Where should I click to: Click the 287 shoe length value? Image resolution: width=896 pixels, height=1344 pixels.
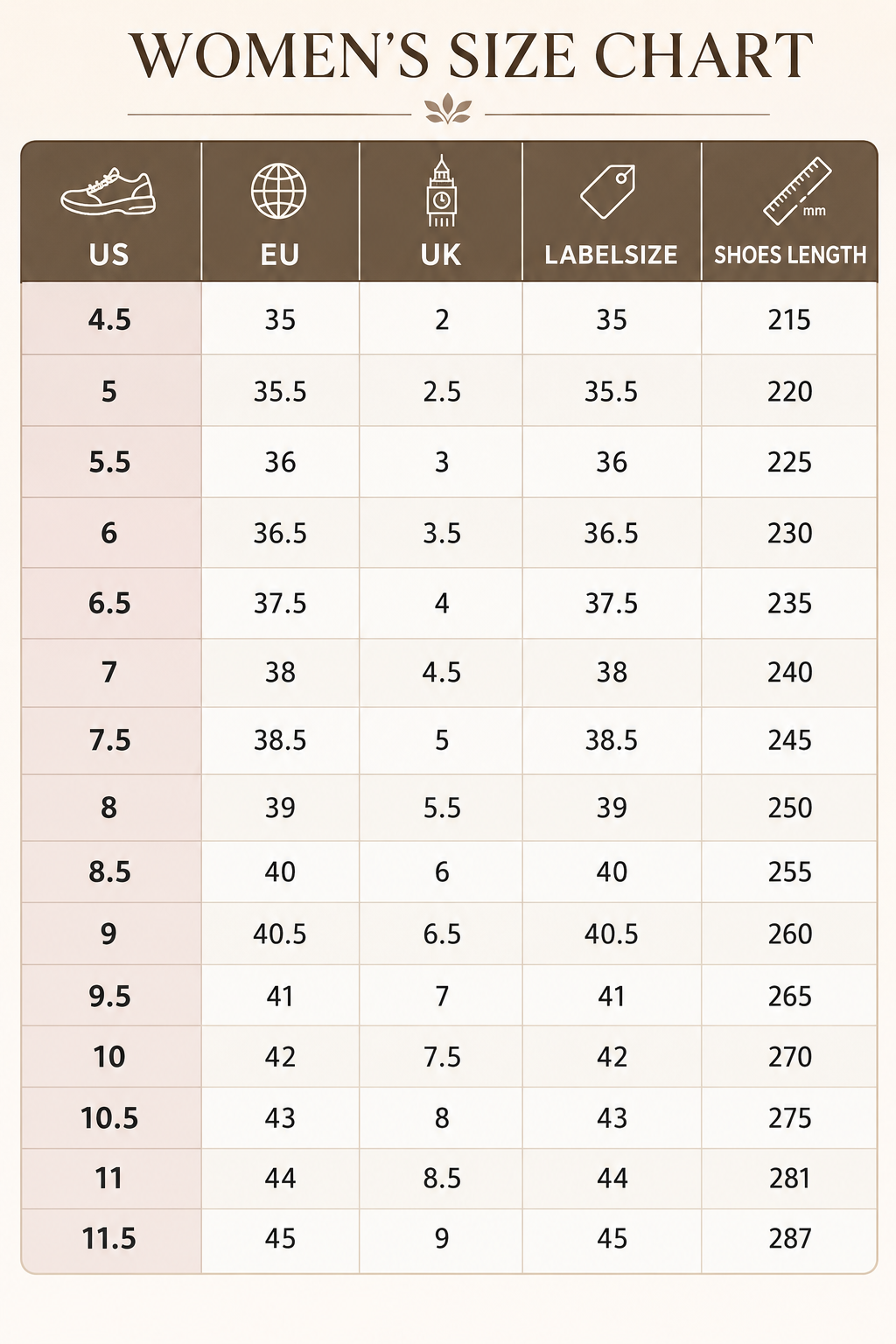(x=790, y=1238)
